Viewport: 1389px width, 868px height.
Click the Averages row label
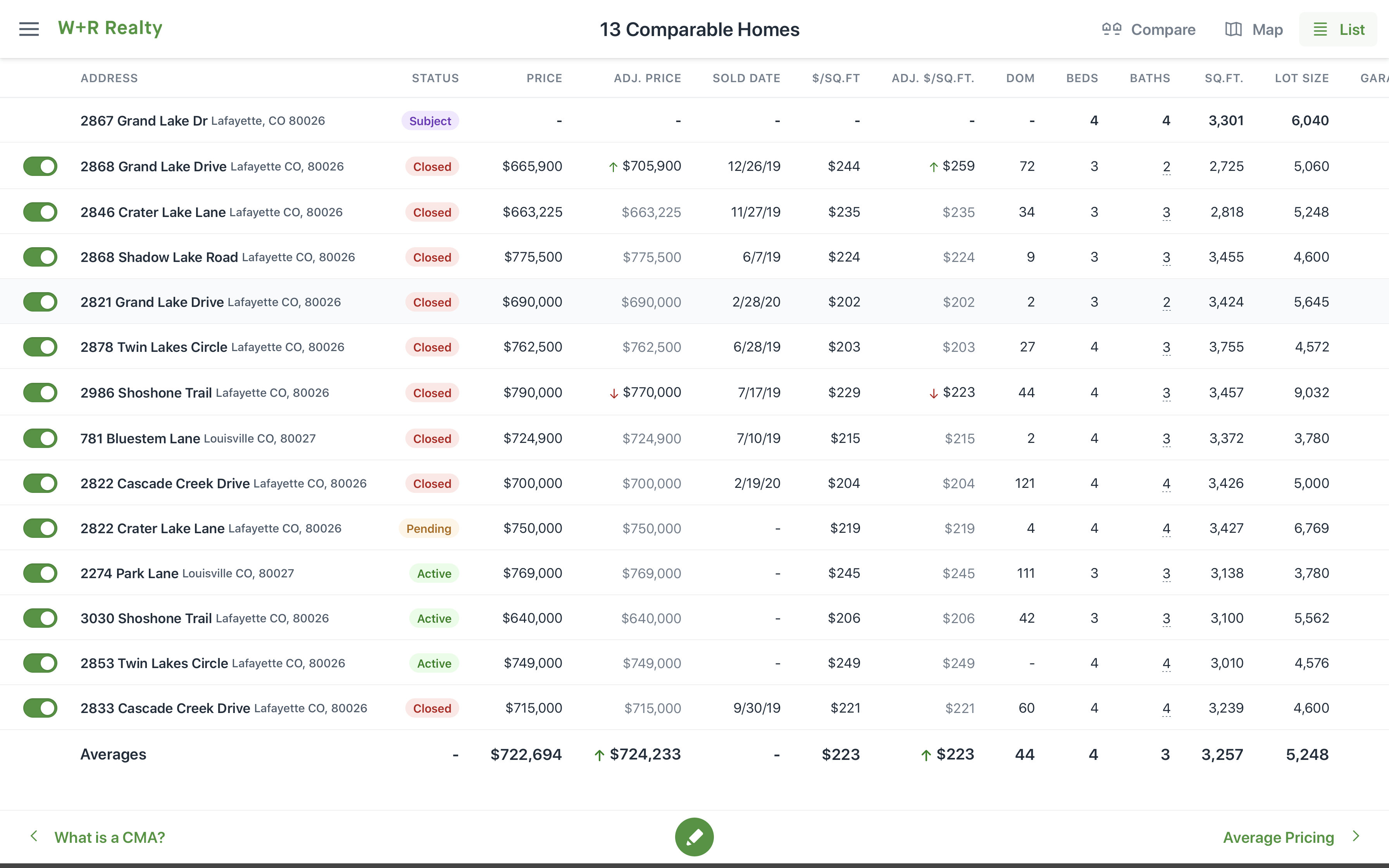click(113, 754)
